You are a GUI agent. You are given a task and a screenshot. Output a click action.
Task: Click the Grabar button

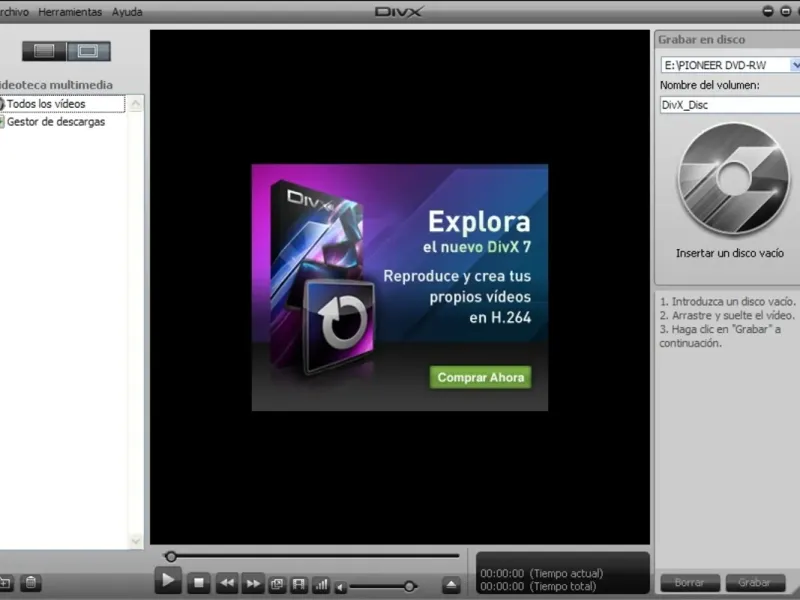pyautogui.click(x=755, y=582)
